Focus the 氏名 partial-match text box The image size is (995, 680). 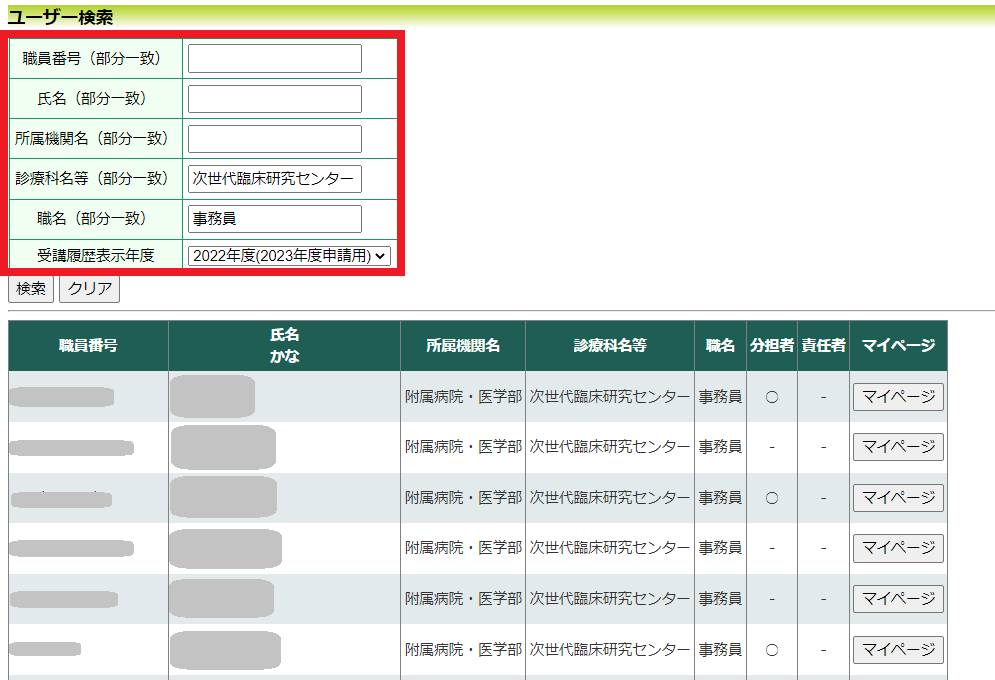click(x=274, y=99)
